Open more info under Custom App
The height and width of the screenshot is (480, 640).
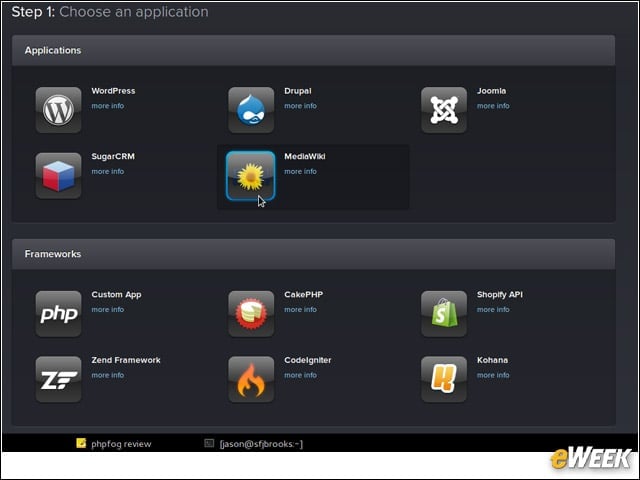[108, 309]
